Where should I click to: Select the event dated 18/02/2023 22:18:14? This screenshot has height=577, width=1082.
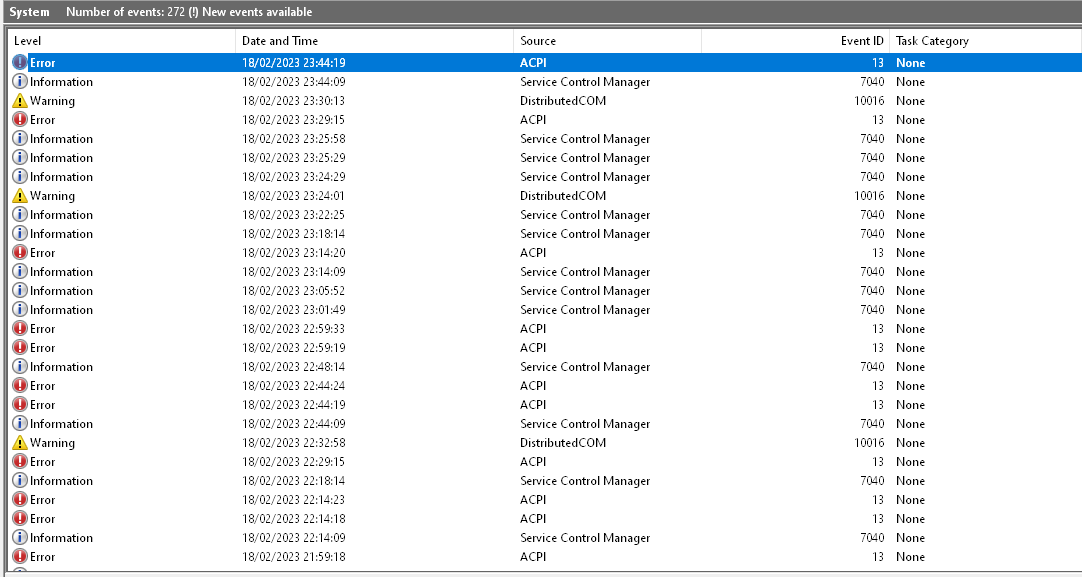[293, 481]
